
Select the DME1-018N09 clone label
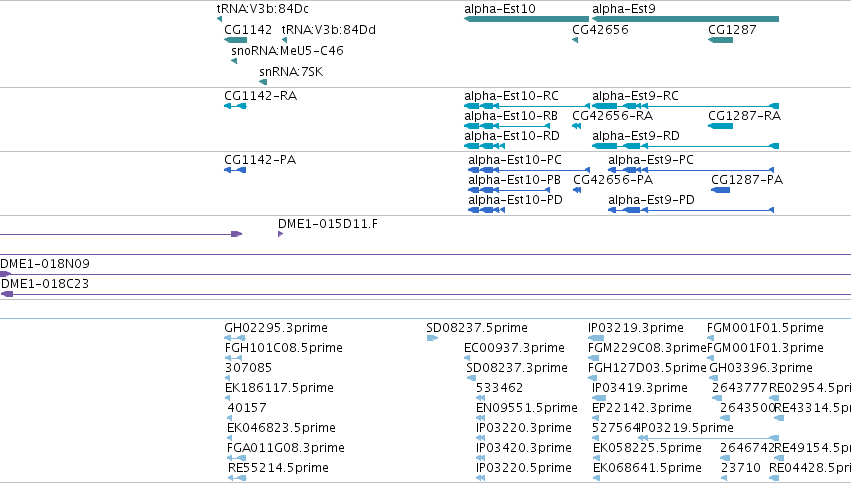[45, 264]
